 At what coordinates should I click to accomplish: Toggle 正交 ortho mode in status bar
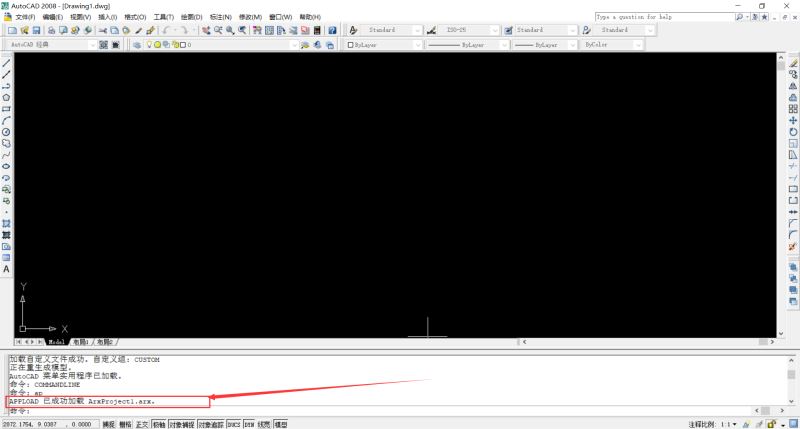click(x=142, y=424)
